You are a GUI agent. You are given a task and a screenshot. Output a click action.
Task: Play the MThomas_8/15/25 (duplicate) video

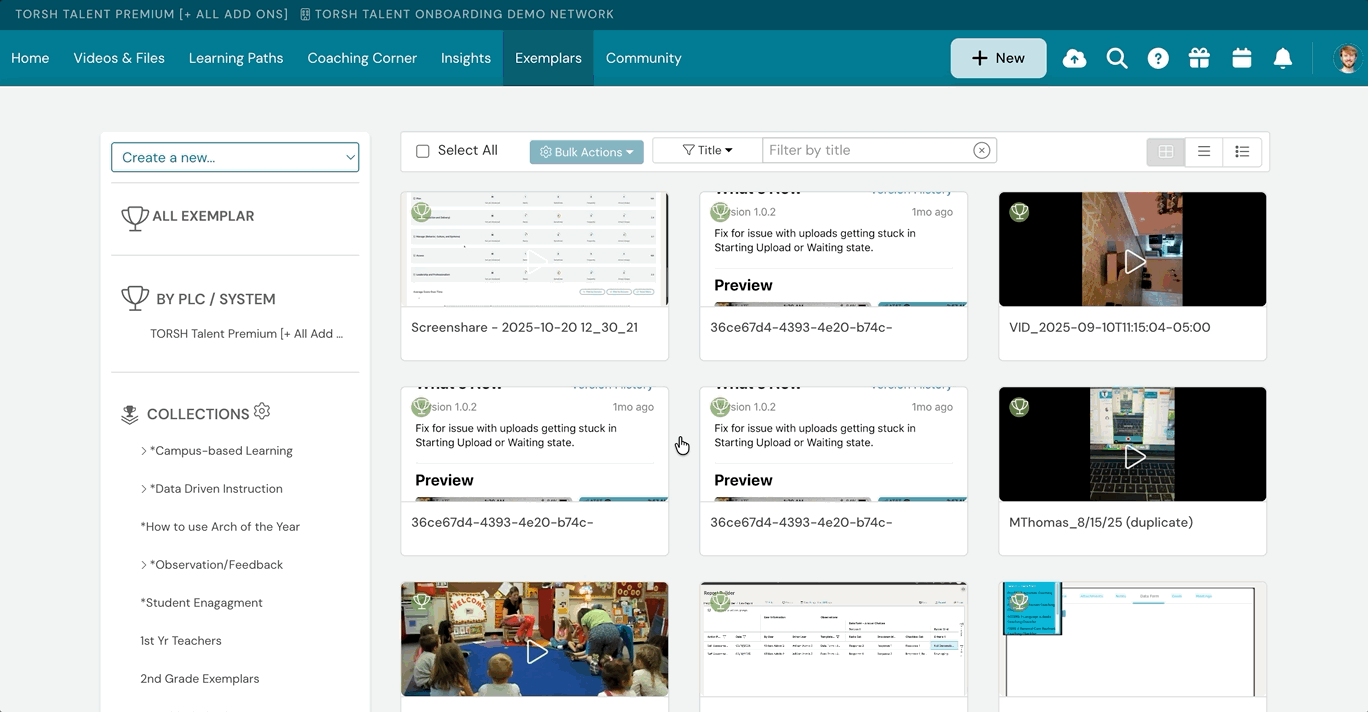point(1134,457)
